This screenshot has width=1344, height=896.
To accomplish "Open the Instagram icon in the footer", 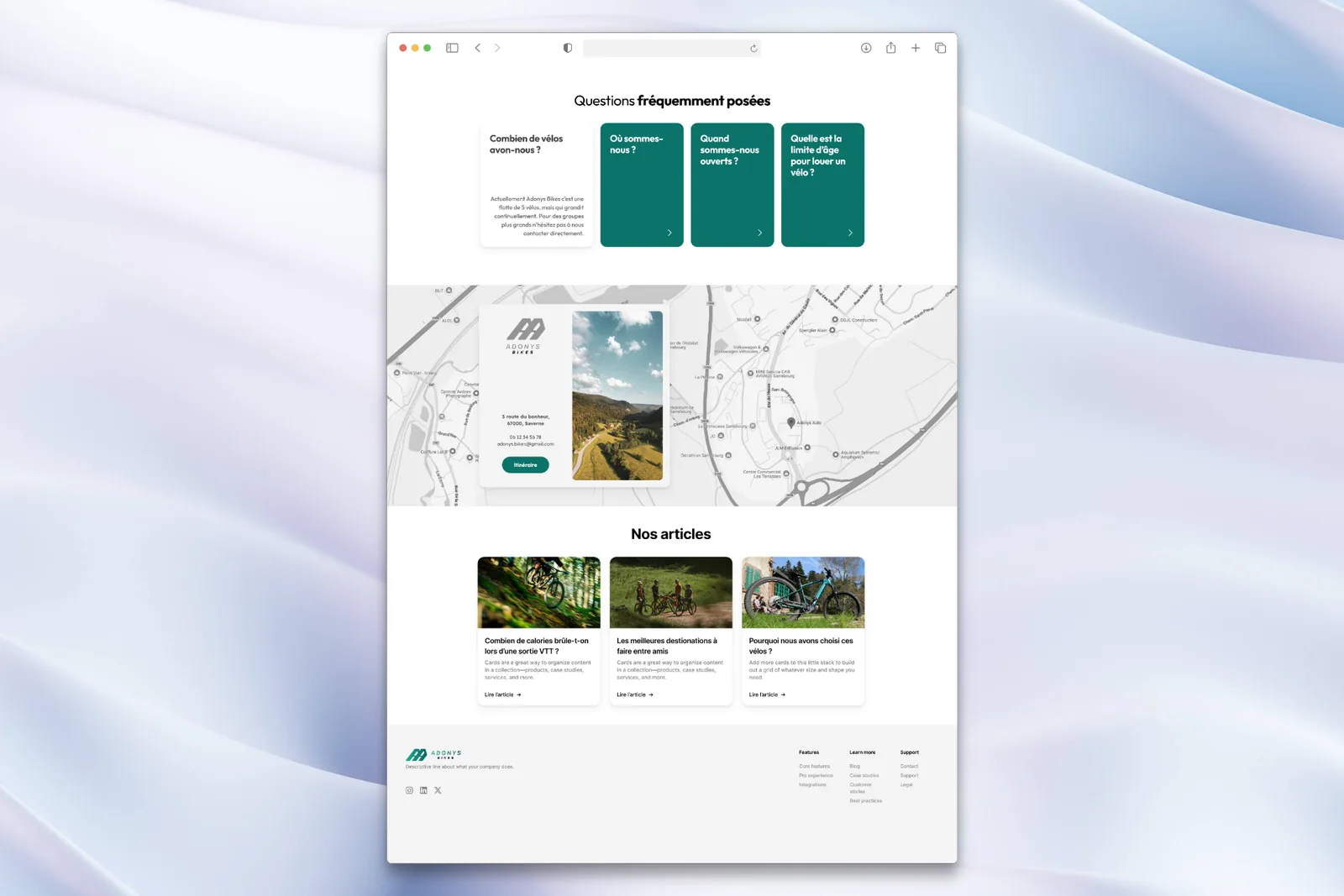I will click(409, 790).
